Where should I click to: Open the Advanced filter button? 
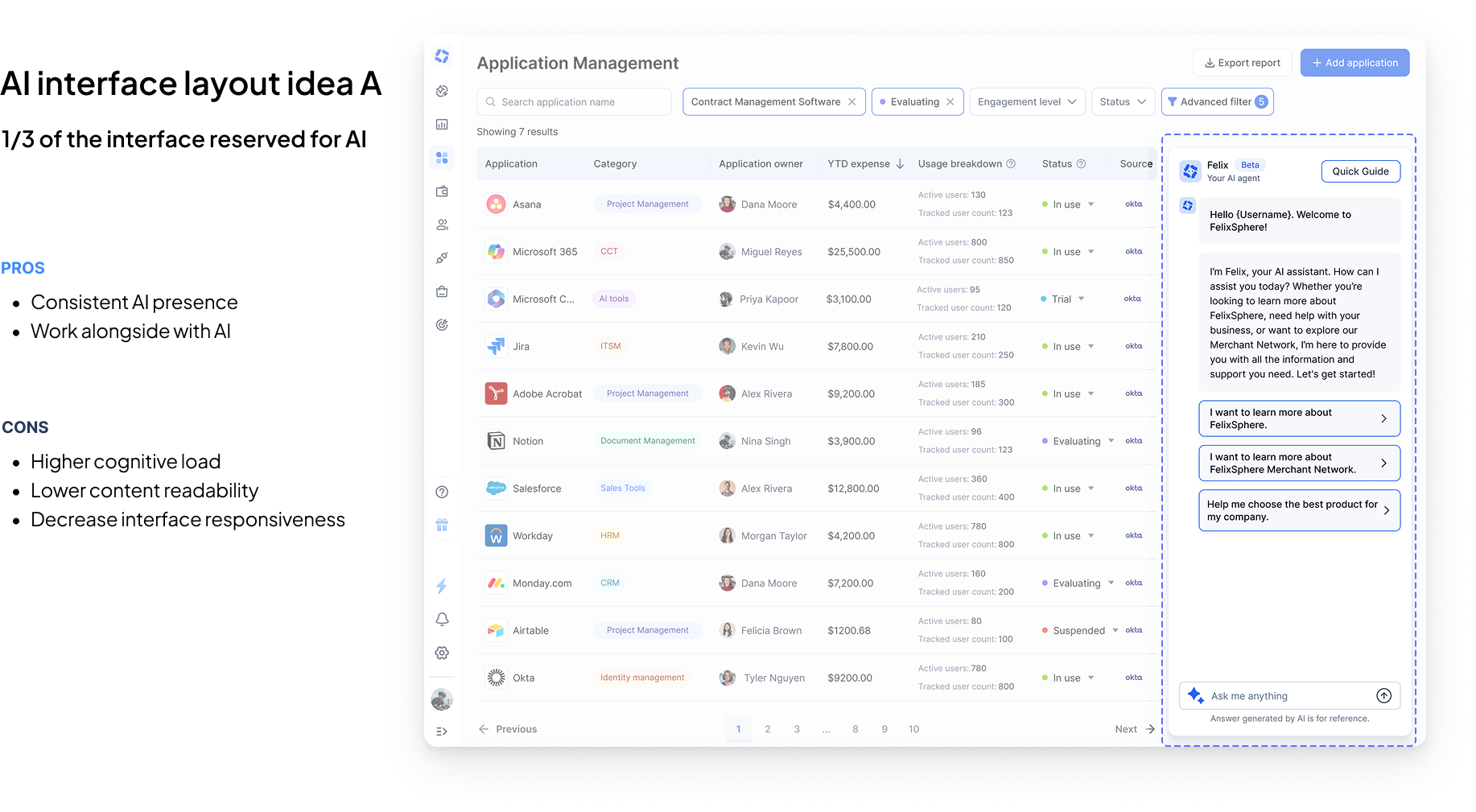click(1217, 102)
